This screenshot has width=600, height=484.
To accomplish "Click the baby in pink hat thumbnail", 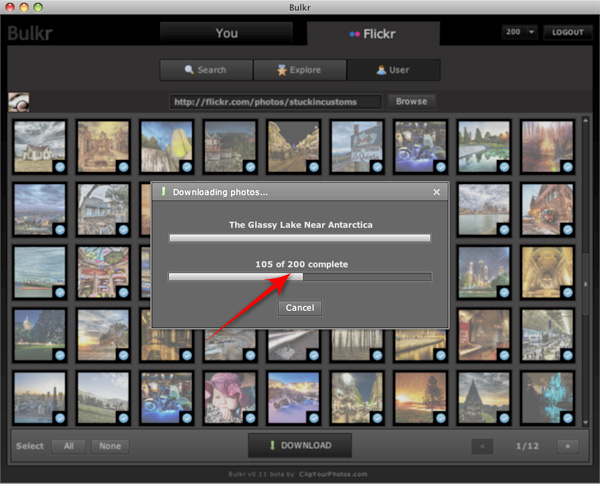I will click(230, 398).
